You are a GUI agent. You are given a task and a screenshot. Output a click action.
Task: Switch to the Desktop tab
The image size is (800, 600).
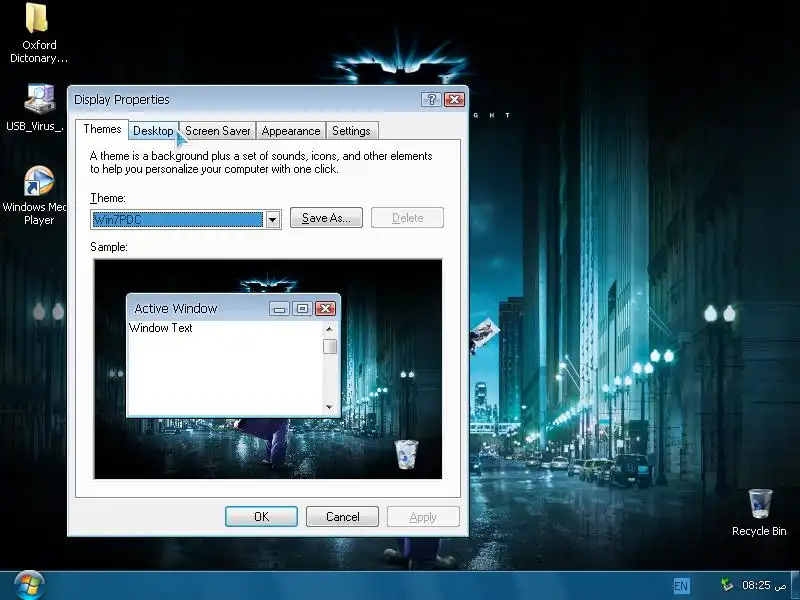click(x=153, y=131)
